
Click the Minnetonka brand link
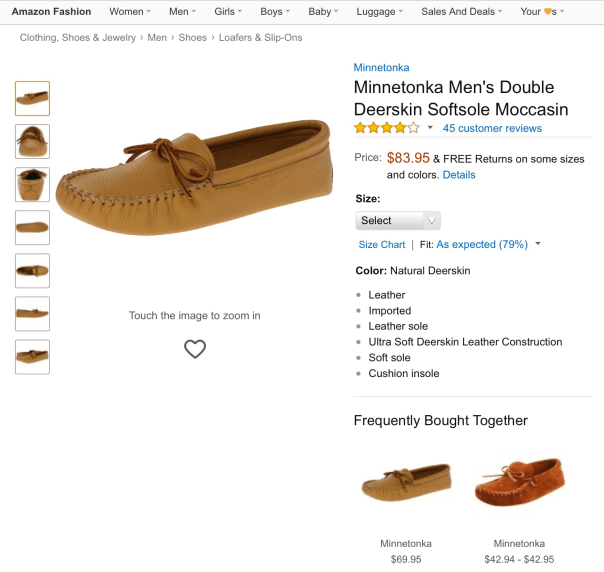(x=381, y=67)
